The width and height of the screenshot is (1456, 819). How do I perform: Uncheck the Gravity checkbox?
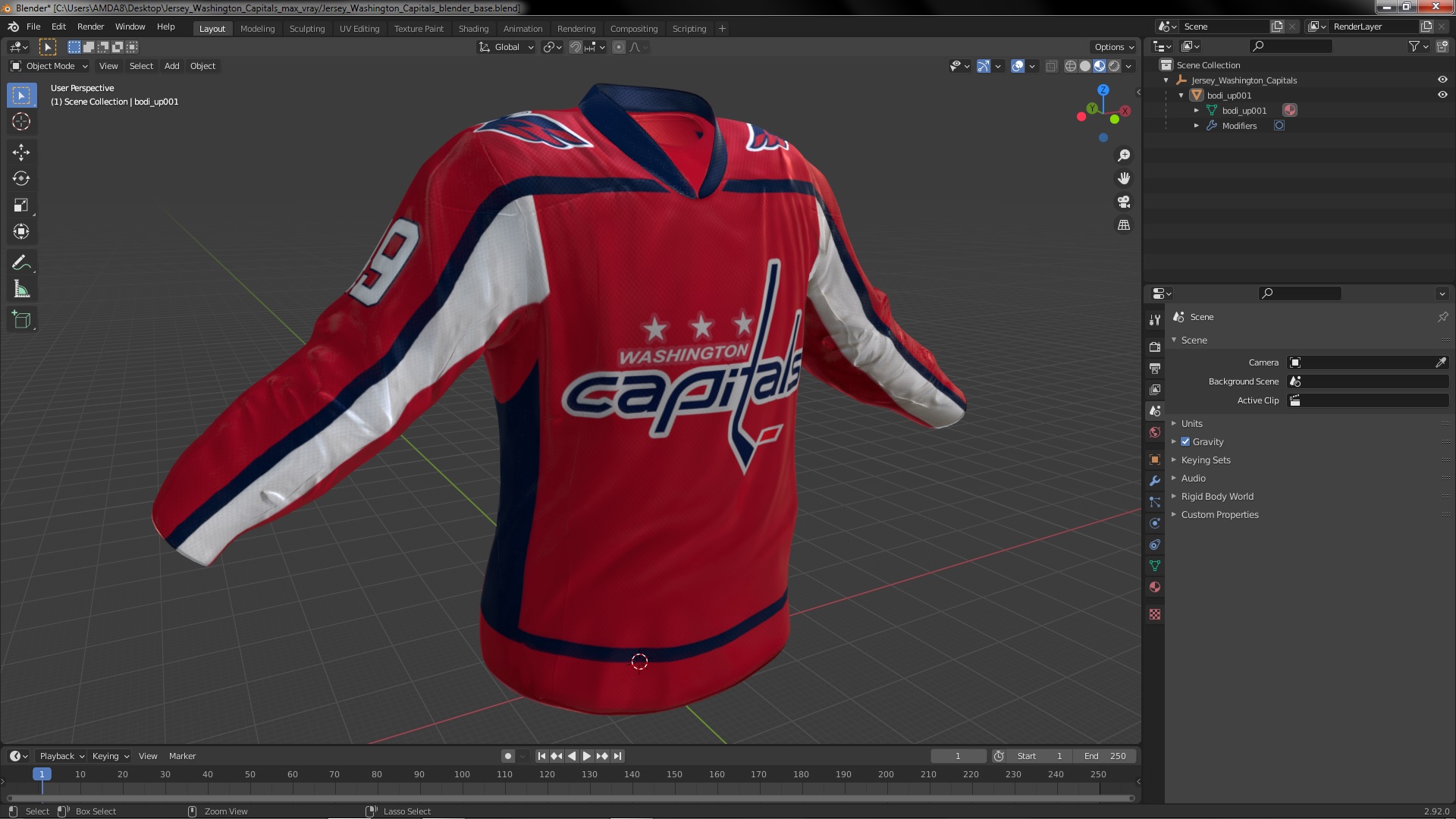[1185, 441]
